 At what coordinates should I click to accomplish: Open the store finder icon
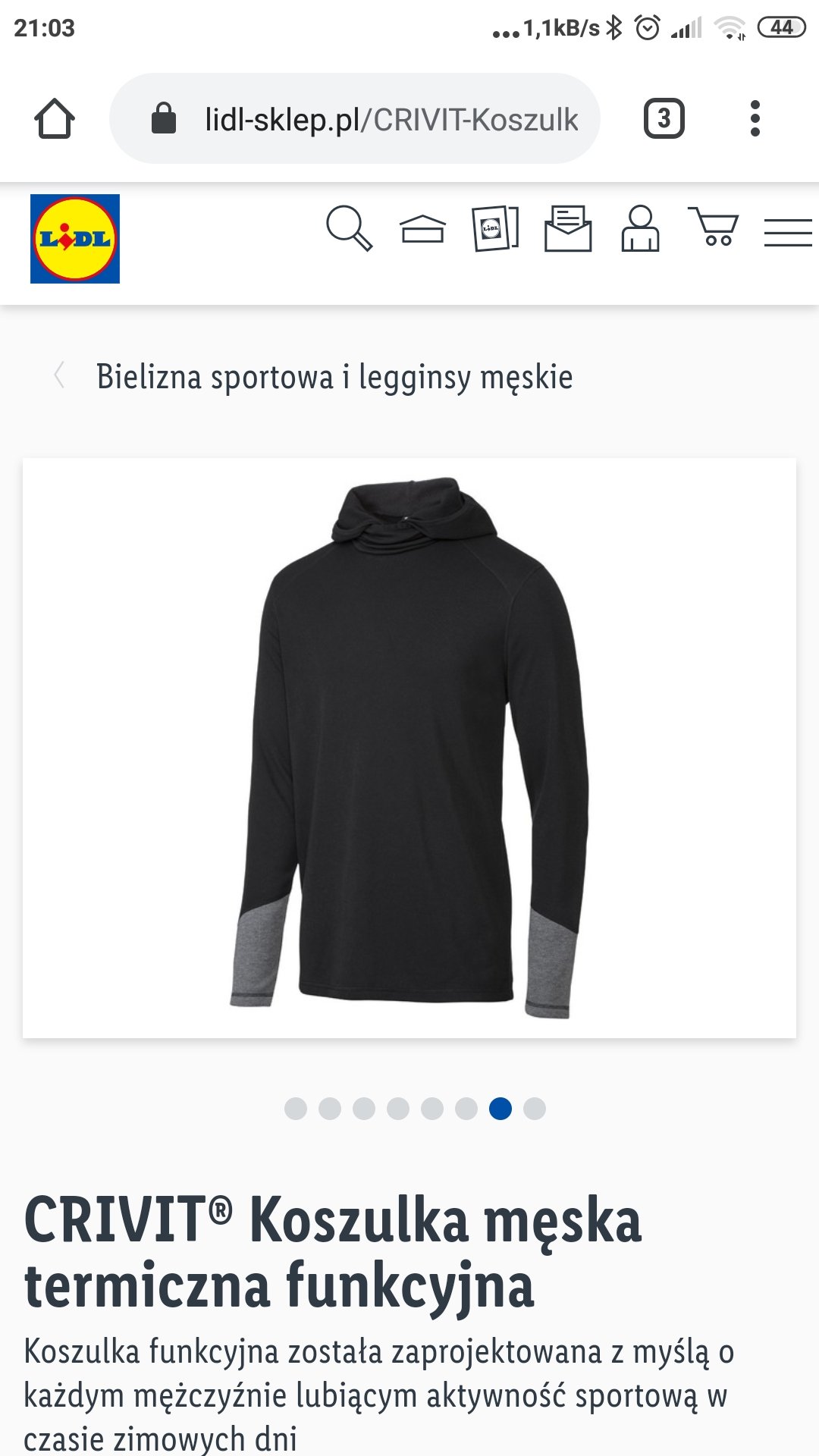[422, 228]
